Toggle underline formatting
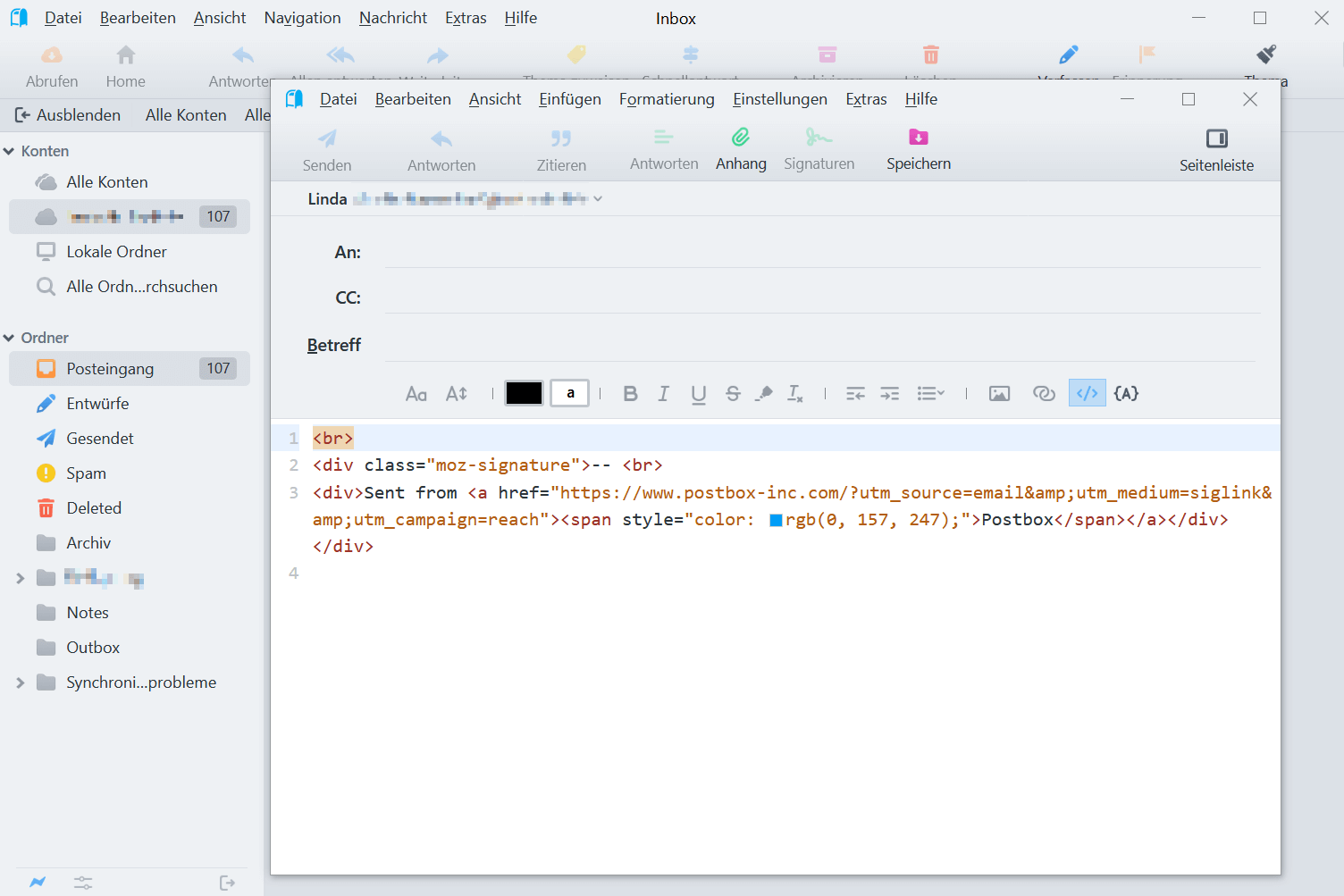1344x896 pixels. click(699, 394)
